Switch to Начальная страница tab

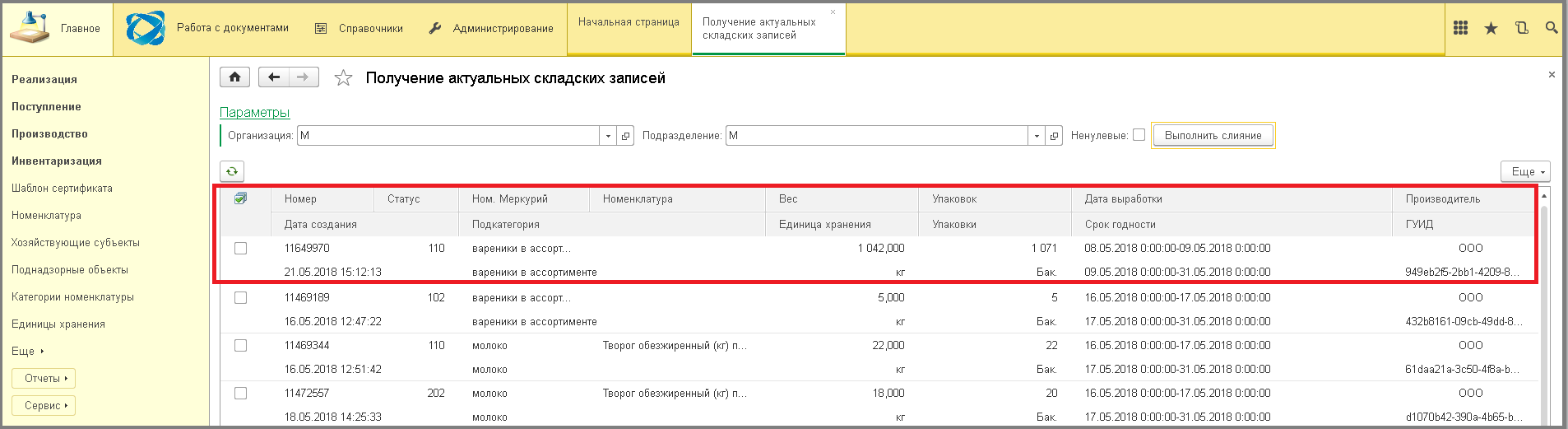(629, 22)
